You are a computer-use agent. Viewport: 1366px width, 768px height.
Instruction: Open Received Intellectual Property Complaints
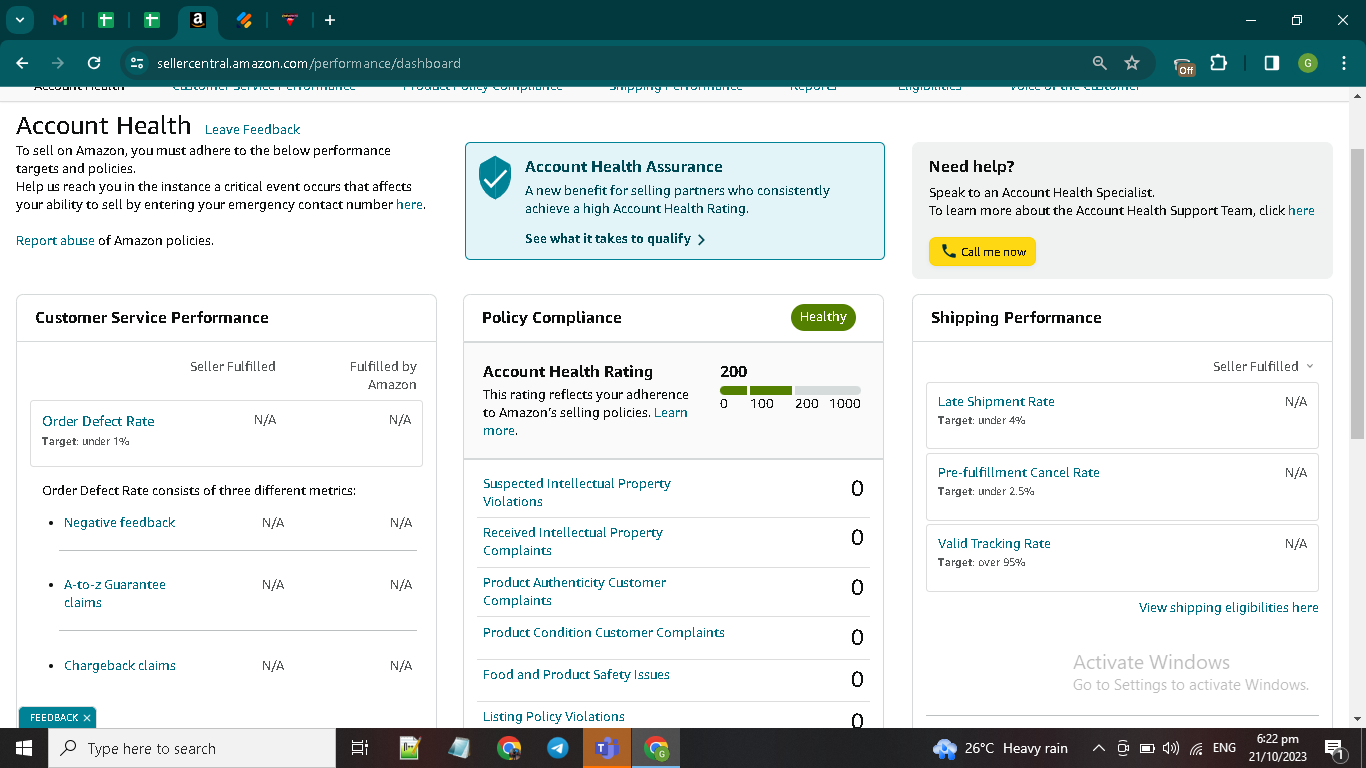tap(573, 541)
